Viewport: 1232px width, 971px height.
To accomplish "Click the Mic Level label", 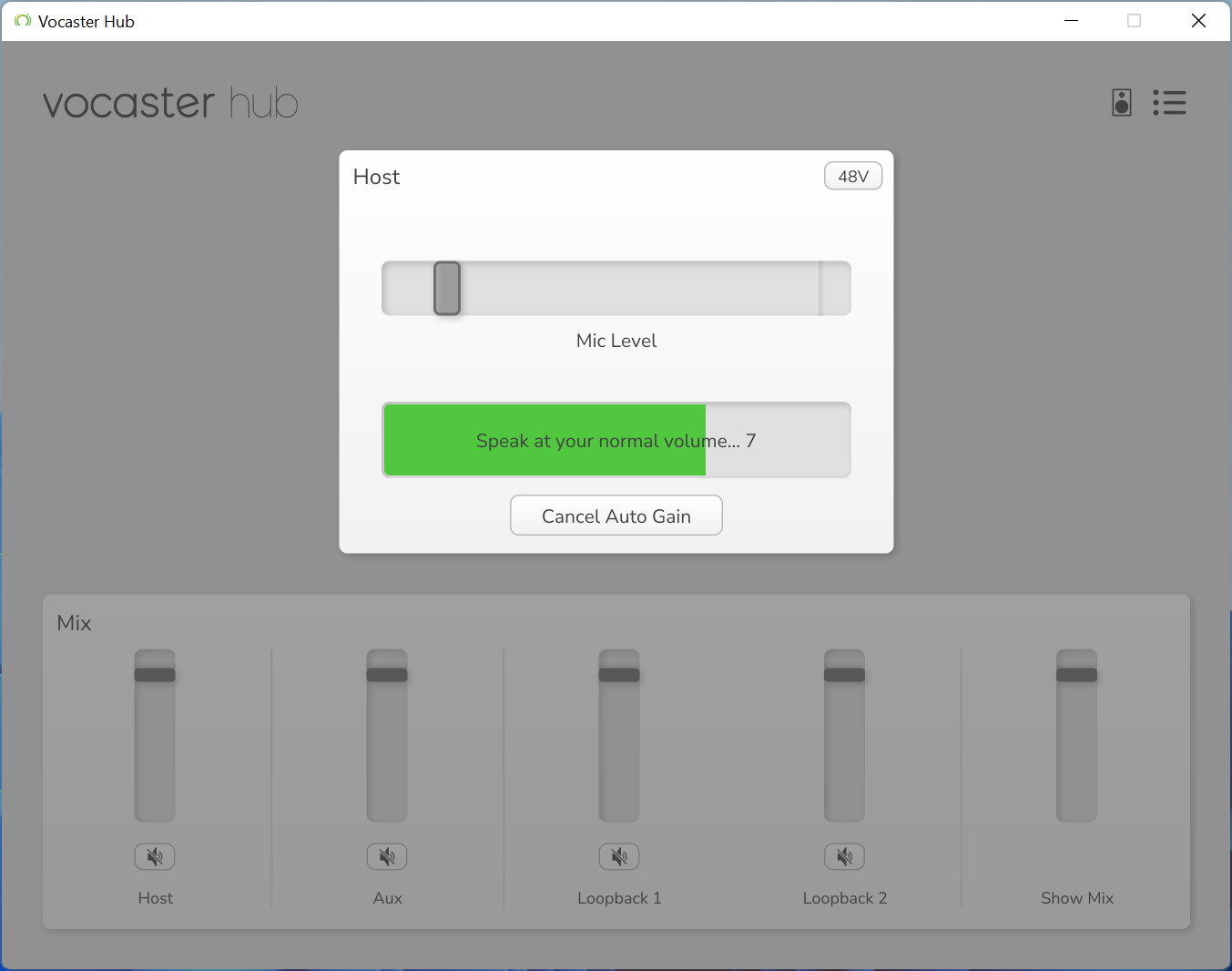I will 616,341.
